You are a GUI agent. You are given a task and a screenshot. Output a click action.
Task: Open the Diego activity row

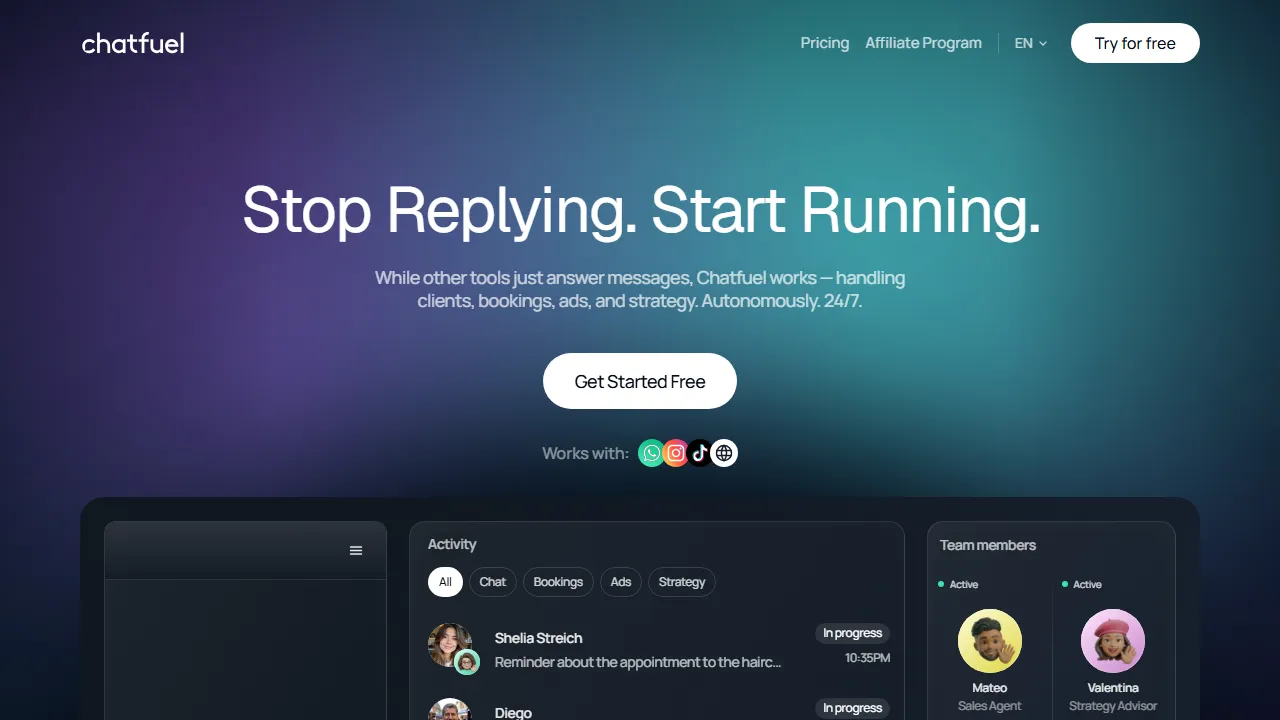[658, 707]
